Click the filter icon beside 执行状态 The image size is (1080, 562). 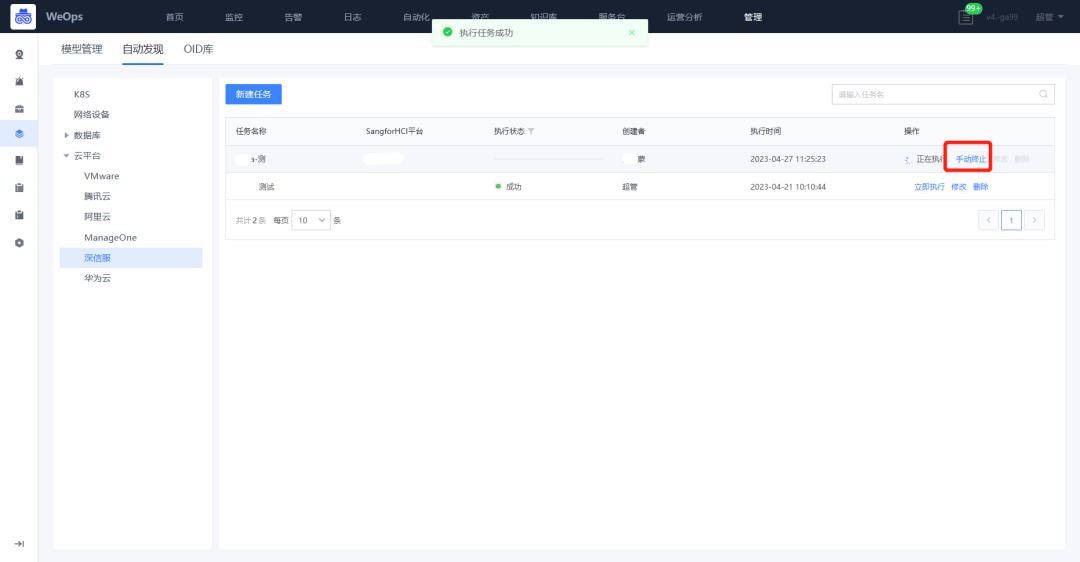coord(531,131)
